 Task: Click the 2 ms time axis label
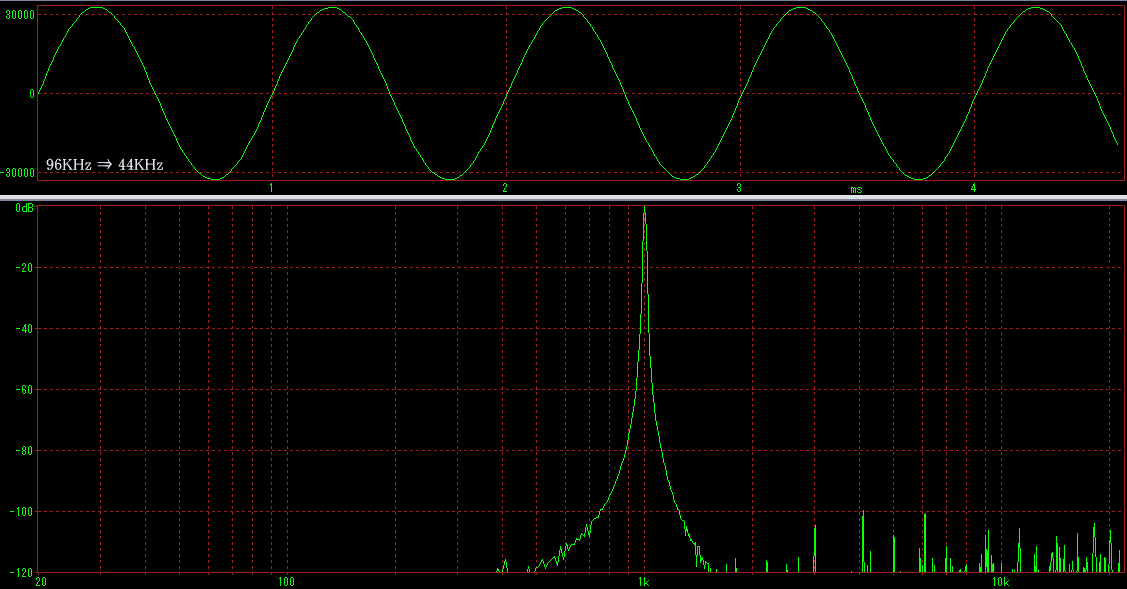point(505,188)
